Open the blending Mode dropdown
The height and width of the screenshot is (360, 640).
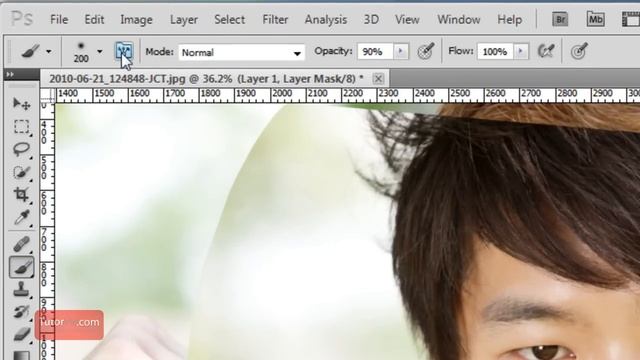point(242,52)
